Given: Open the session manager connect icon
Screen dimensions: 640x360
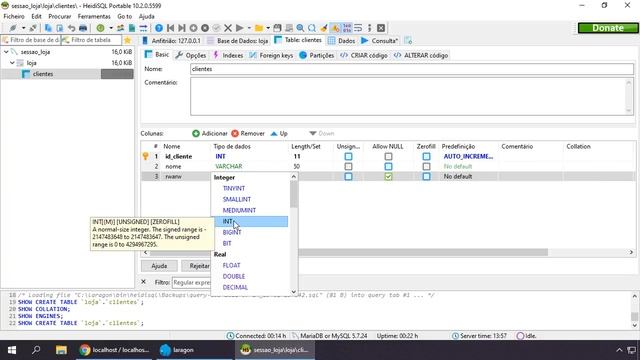Looking at the screenshot, I should point(13,28).
